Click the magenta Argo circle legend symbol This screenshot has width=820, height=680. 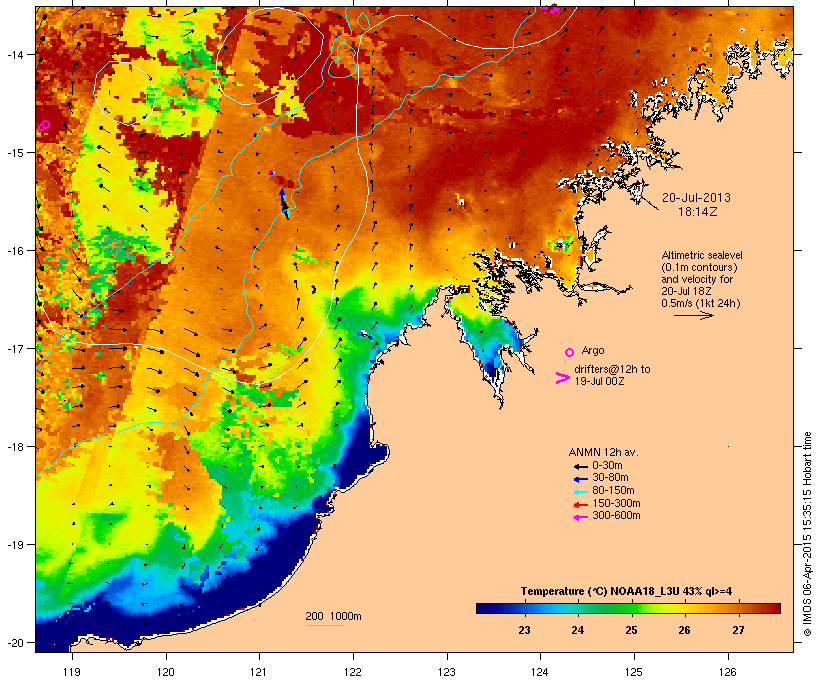tap(570, 352)
